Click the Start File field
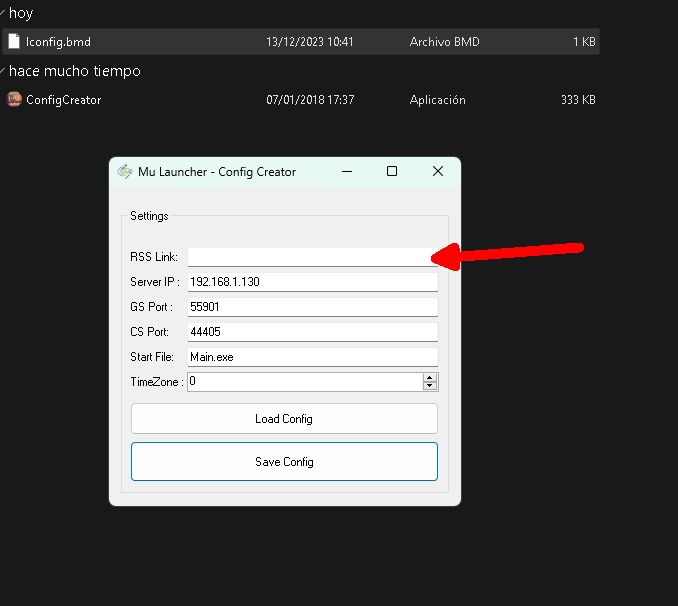Screen dimensions: 678x606 pos(313,357)
